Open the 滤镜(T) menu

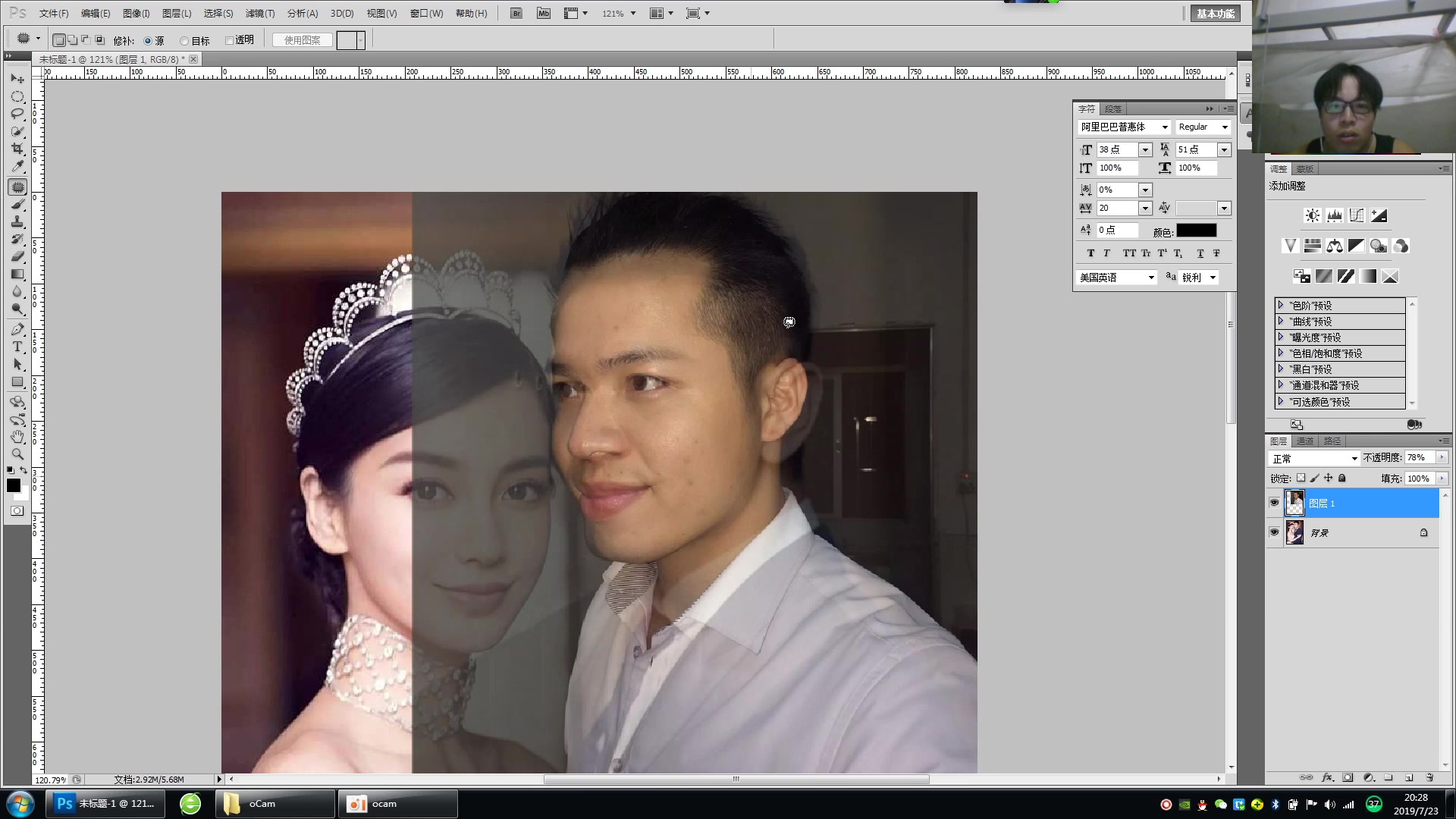[x=260, y=14]
